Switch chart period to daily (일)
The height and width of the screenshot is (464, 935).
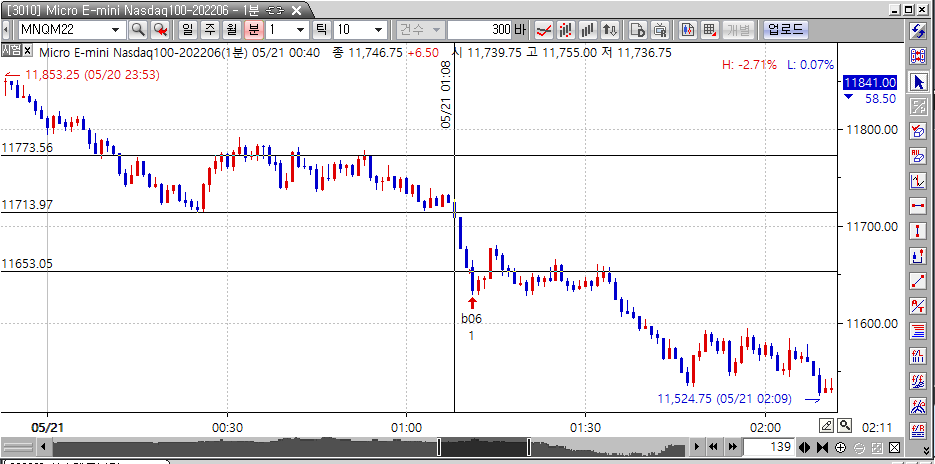(x=187, y=29)
